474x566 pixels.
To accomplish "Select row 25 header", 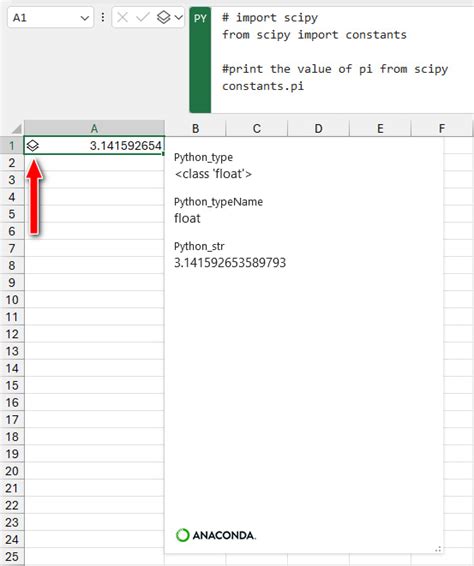I will click(x=12, y=557).
